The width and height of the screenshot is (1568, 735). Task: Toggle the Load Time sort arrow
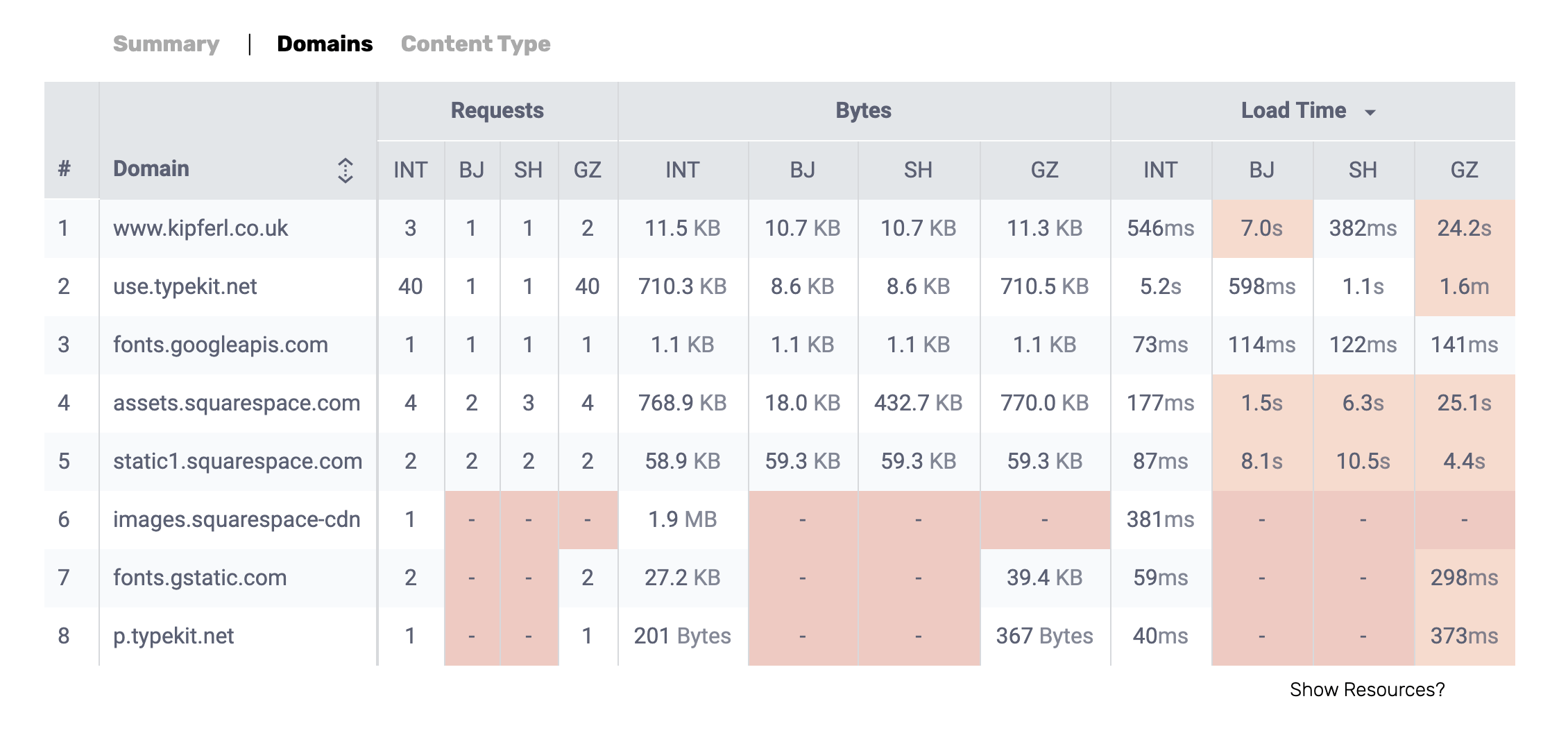[x=1370, y=112]
